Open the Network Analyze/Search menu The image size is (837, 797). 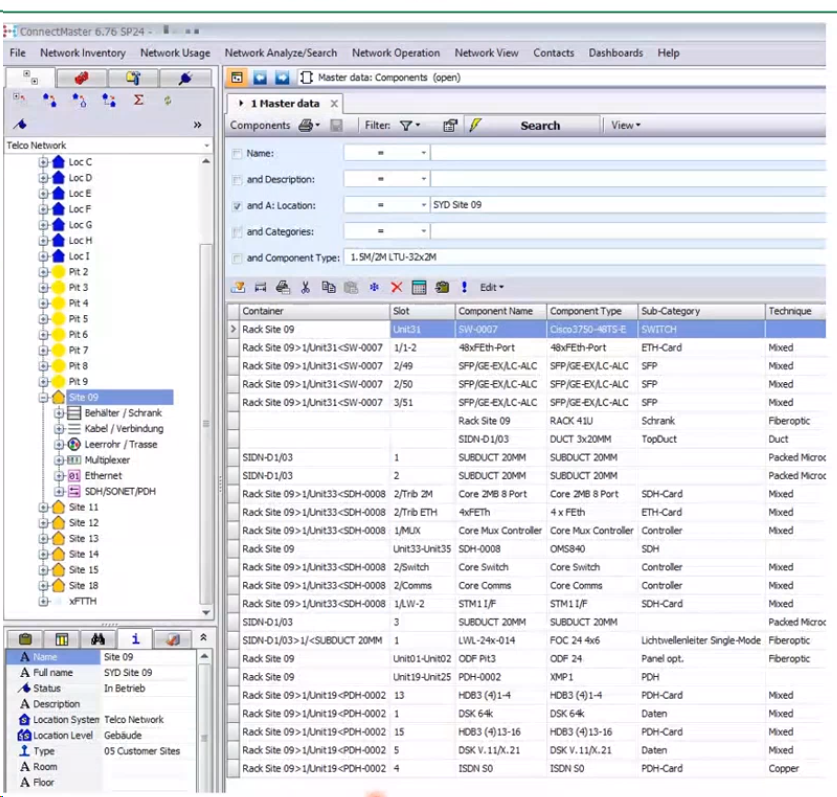281,53
